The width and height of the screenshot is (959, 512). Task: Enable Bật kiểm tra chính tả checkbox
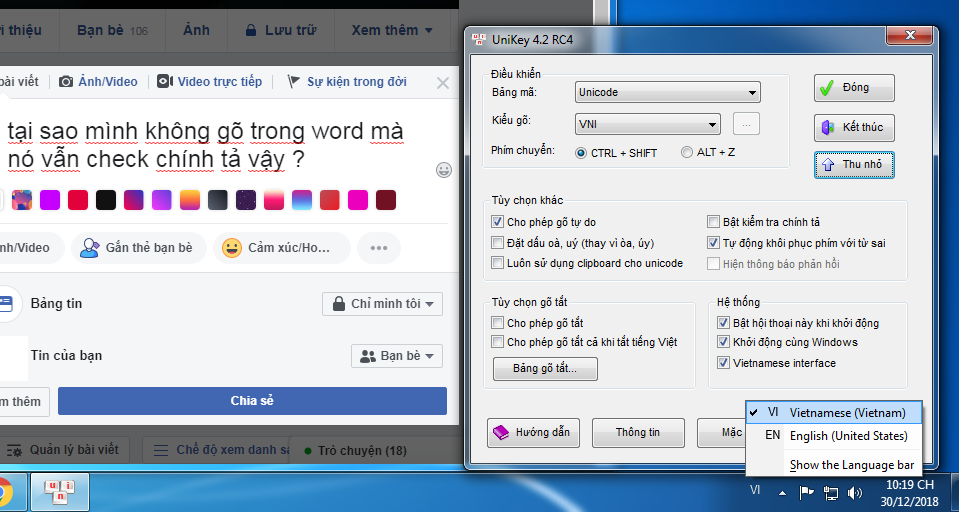click(x=713, y=221)
